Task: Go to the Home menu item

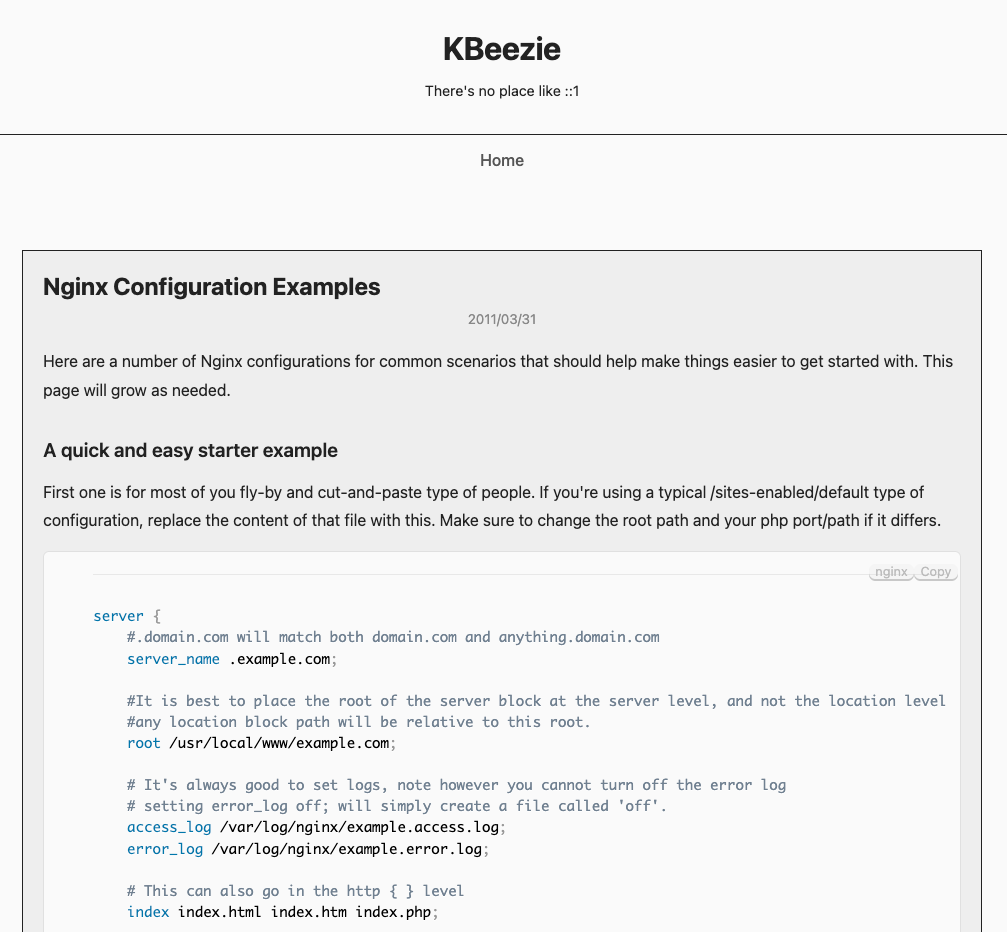Action: click(x=502, y=161)
